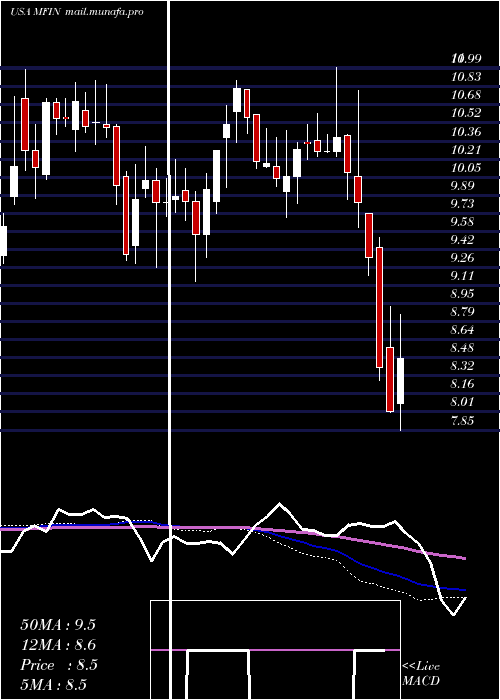
Task: Click the white MACD step line in box
Action: tap(218, 651)
